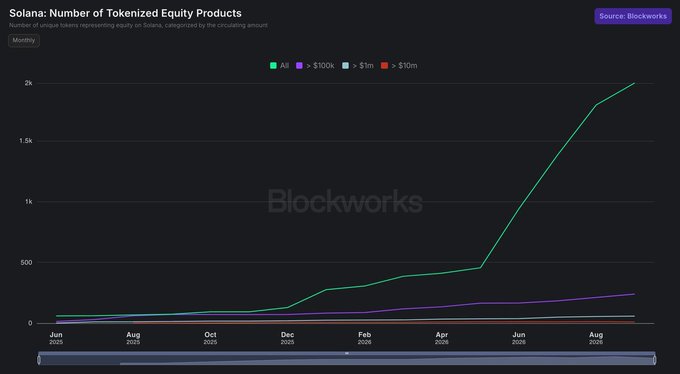680x374 pixels.
Task: Toggle the > $100k legend swatch
Action: coord(299,66)
